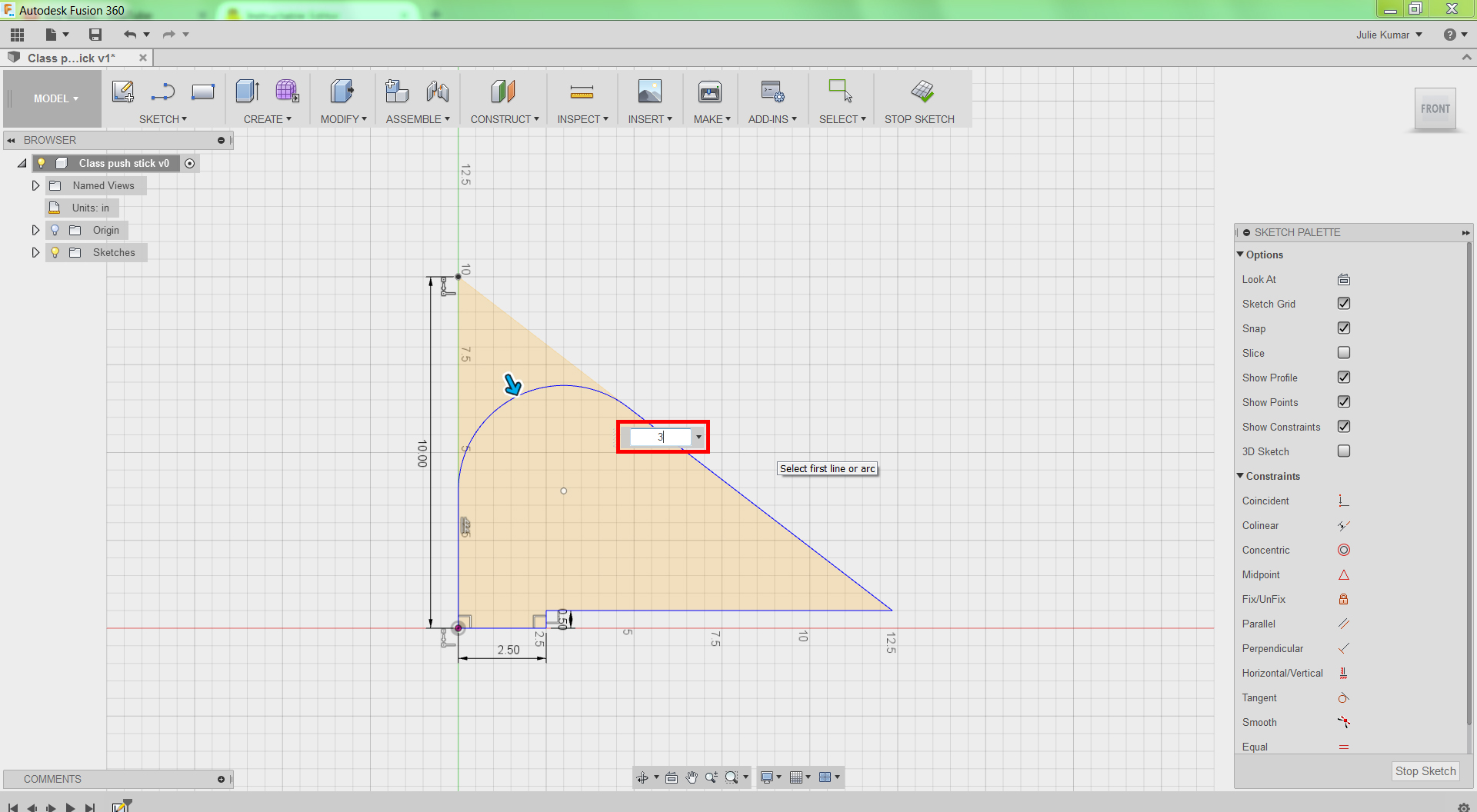
Task: Open the SKETCH menu
Action: [163, 119]
